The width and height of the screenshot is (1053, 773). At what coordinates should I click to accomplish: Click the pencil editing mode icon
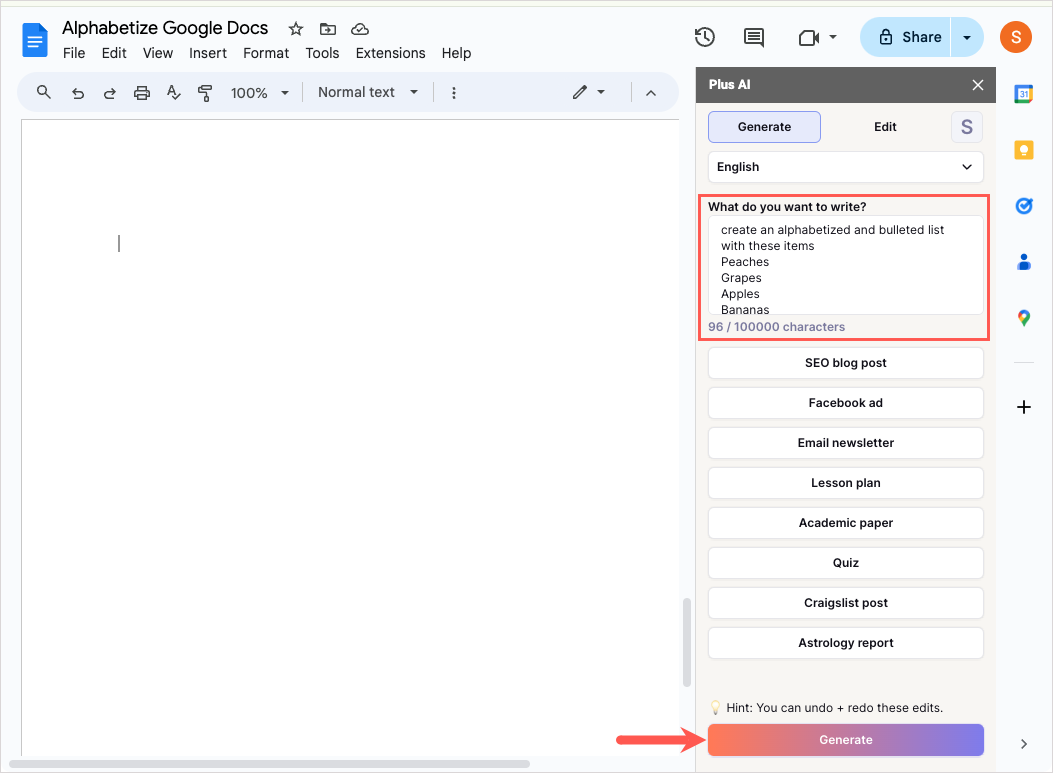click(x=580, y=92)
